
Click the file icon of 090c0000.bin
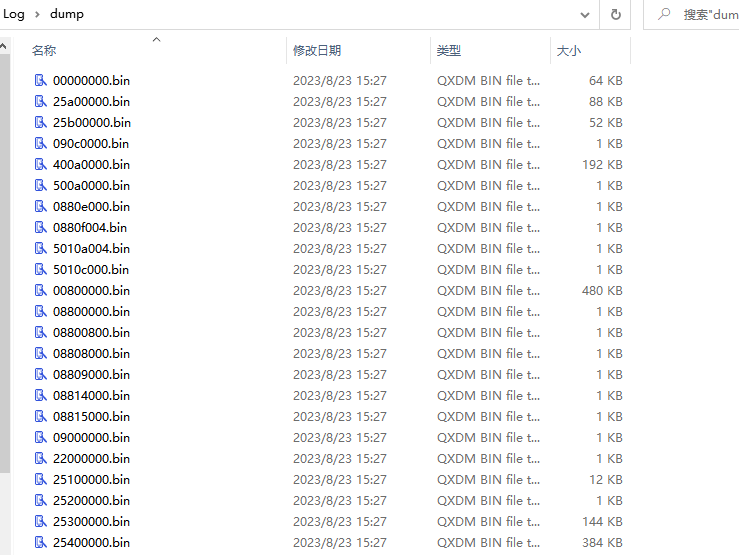point(41,144)
